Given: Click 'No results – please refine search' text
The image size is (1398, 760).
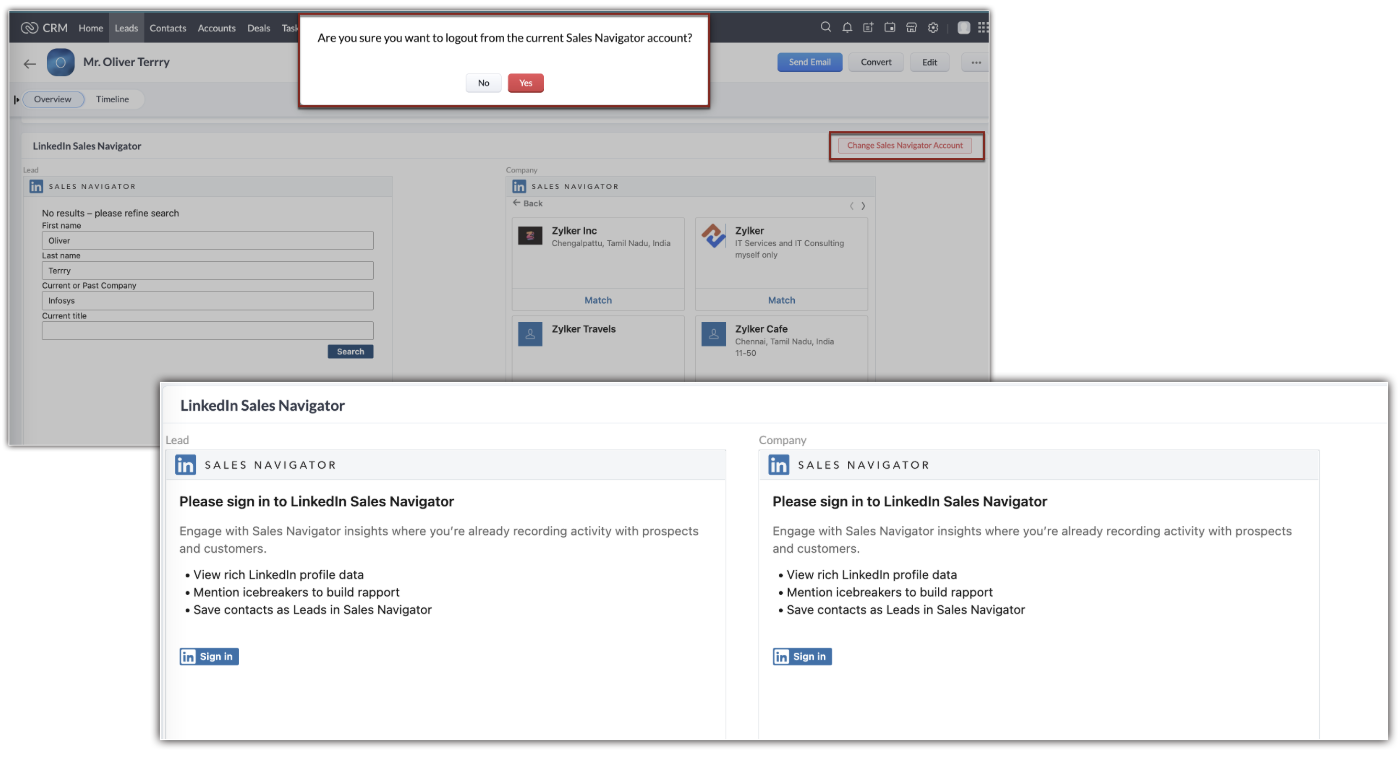Looking at the screenshot, I should point(111,213).
